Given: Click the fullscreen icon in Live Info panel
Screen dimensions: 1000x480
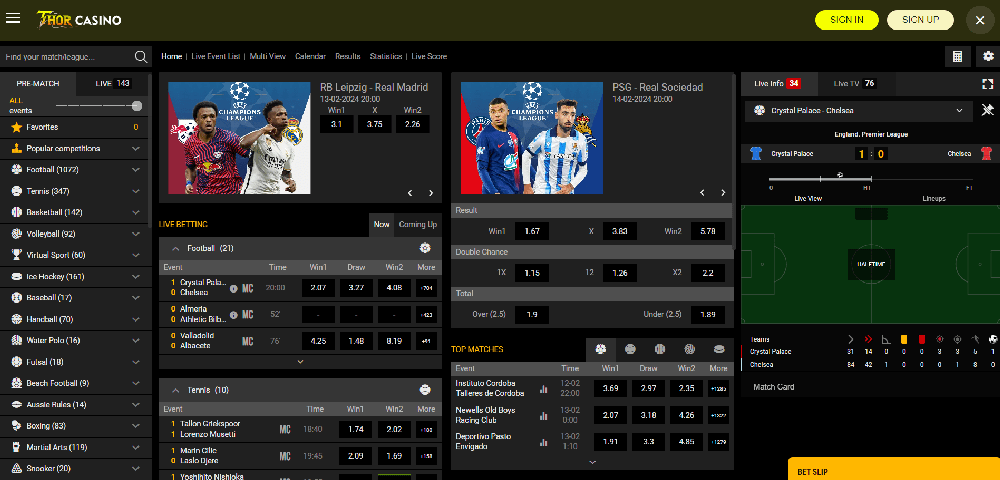Looking at the screenshot, I should (988, 84).
